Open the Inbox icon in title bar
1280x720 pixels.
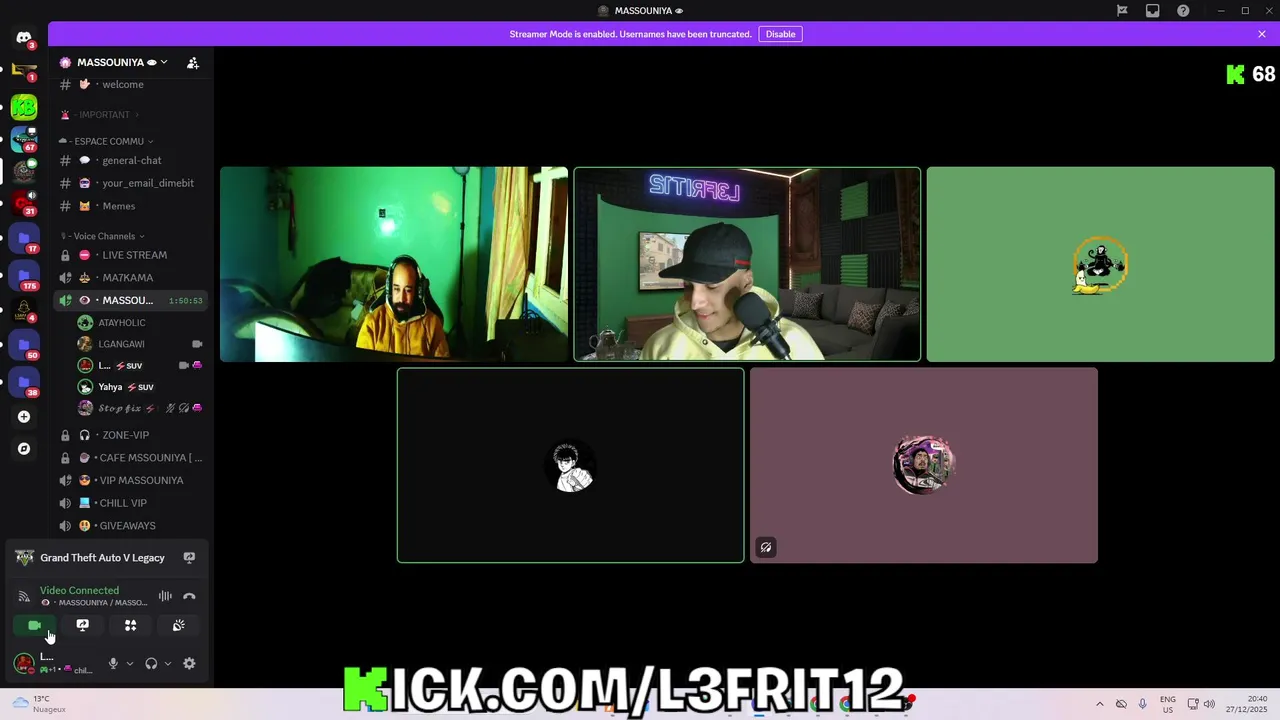[x=1153, y=11]
